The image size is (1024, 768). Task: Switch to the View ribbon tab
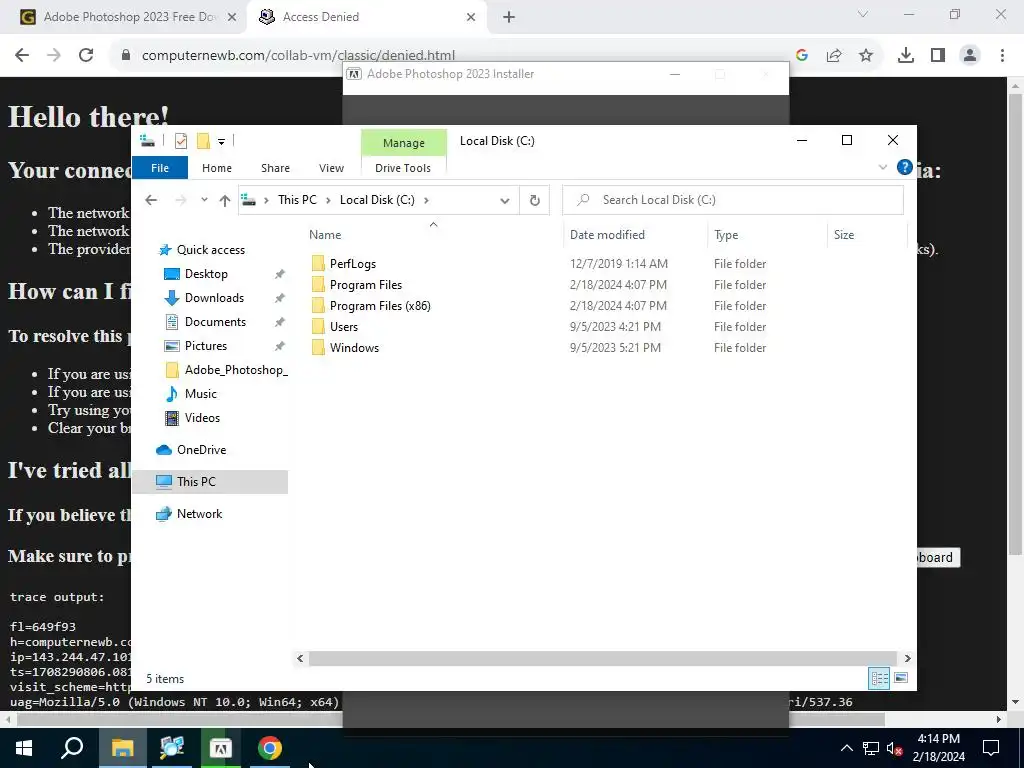331,168
